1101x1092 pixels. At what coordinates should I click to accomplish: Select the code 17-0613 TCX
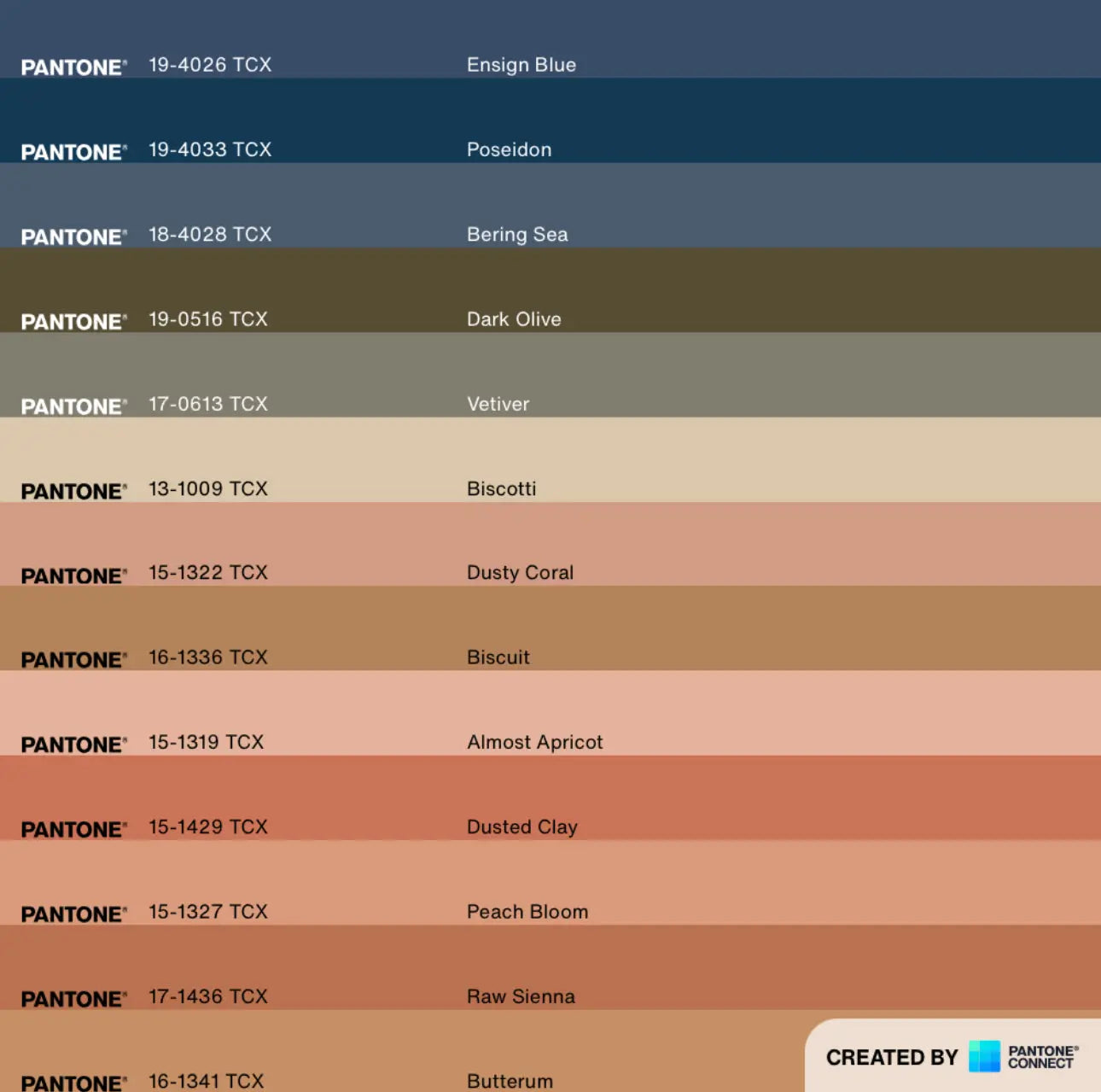coord(208,404)
